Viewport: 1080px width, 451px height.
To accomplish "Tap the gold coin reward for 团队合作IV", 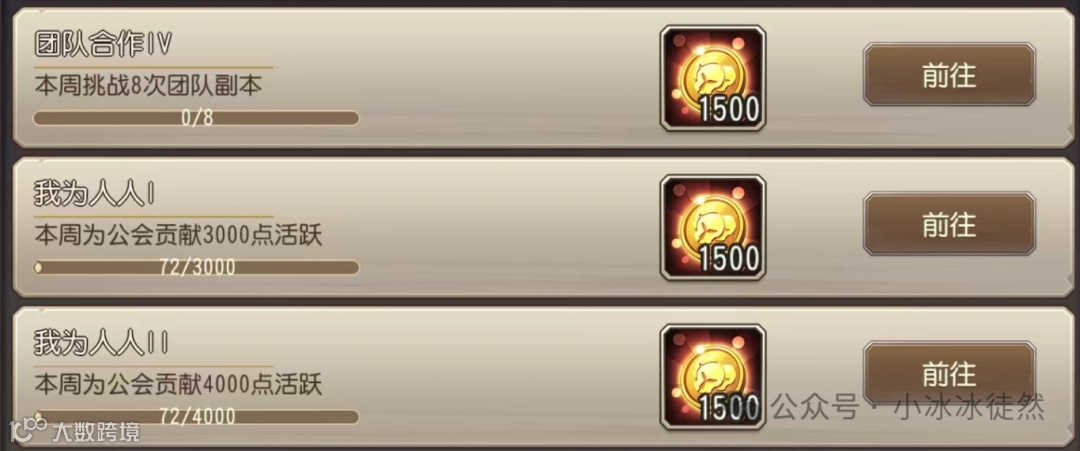I will (713, 78).
